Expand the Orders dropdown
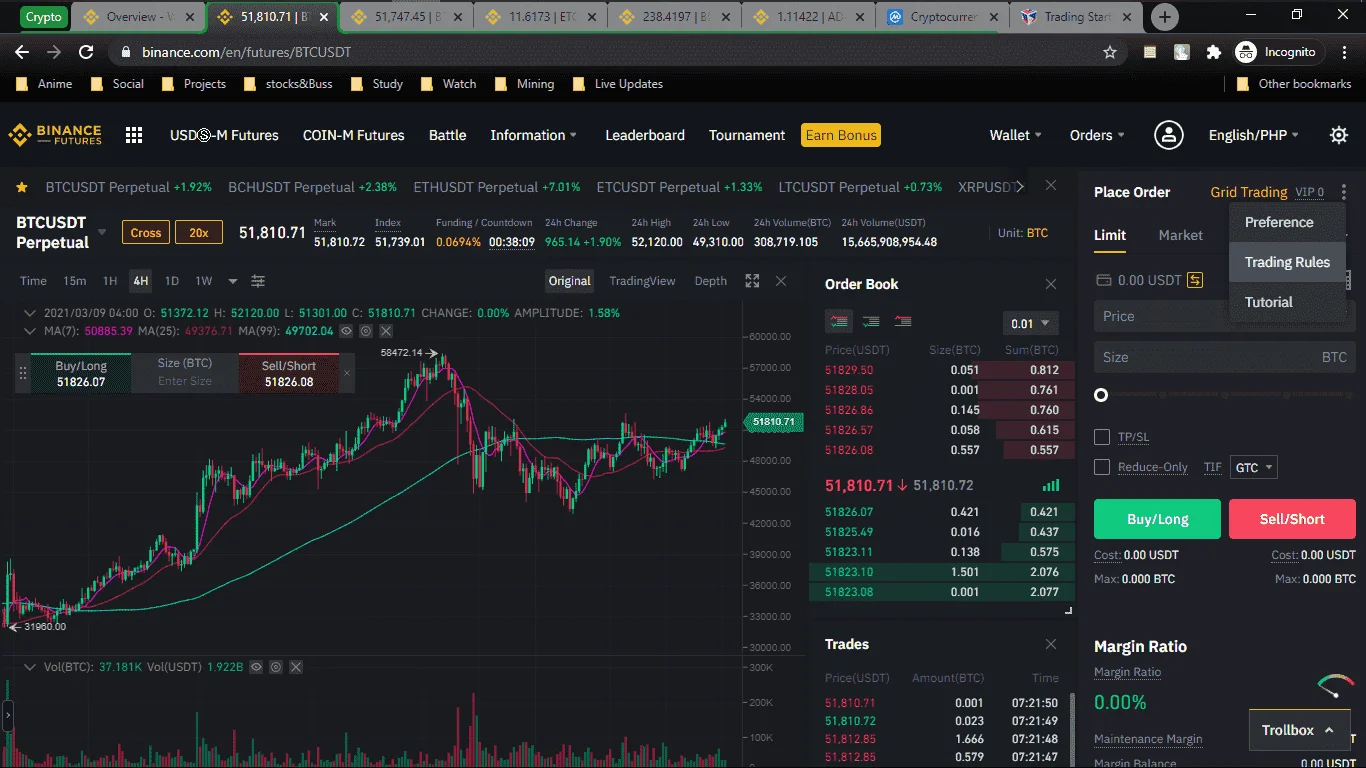Image resolution: width=1366 pixels, height=768 pixels. (1097, 135)
